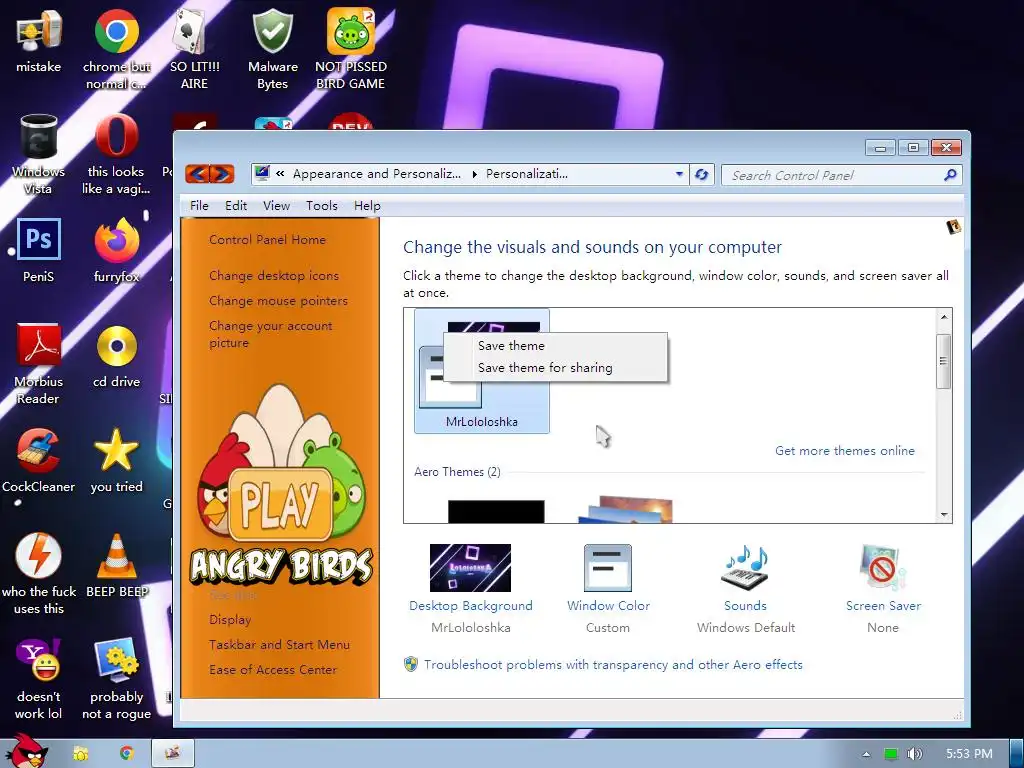
Task: Click the Back arrow in Control Panel
Action: [198, 174]
